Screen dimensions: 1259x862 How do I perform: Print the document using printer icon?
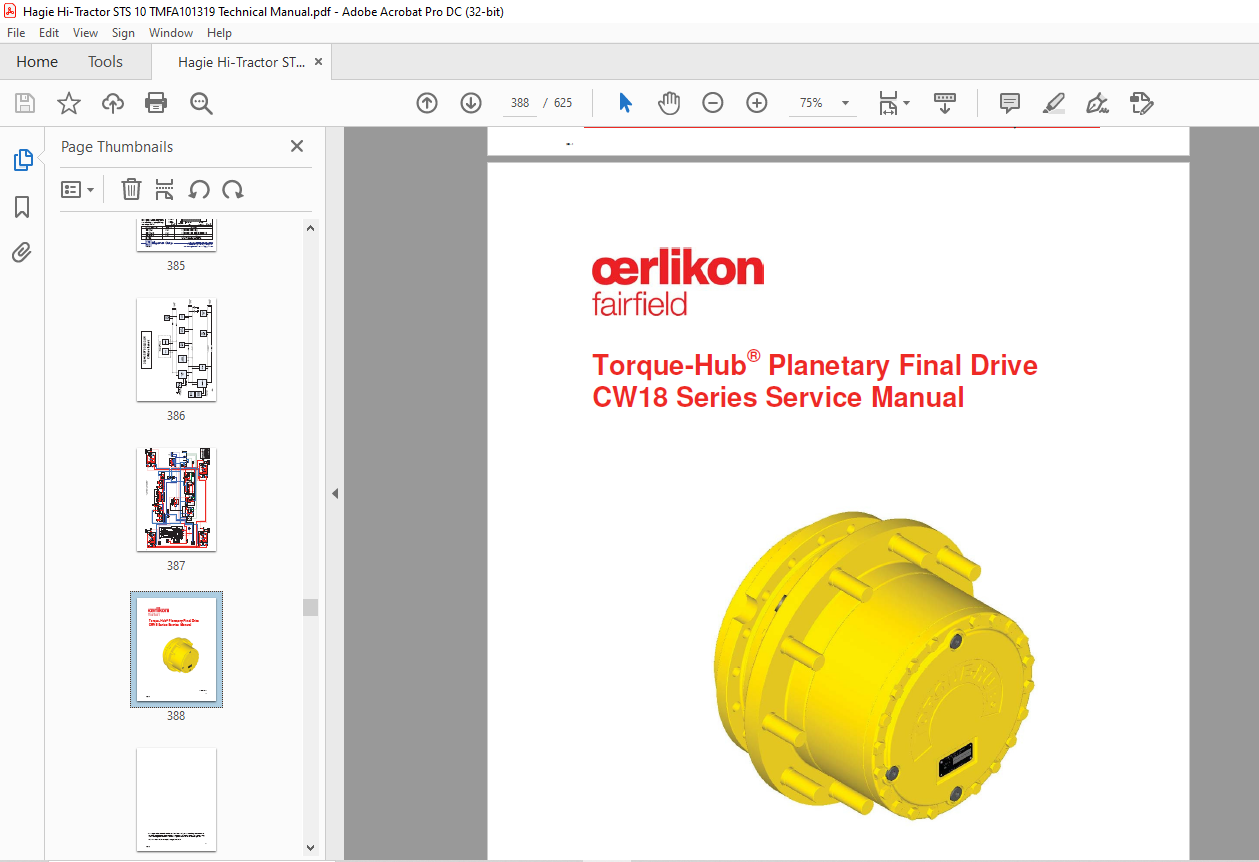coord(156,103)
